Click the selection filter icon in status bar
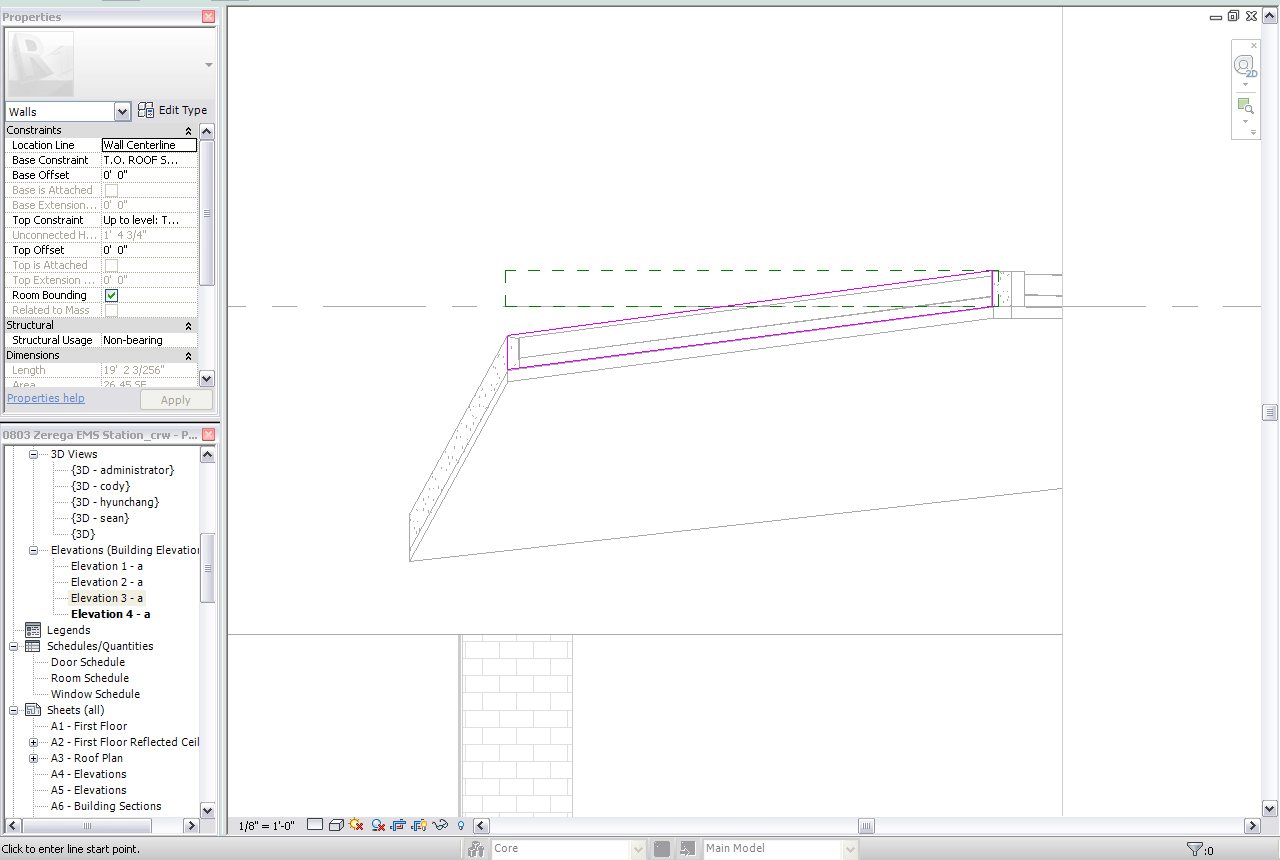The height and width of the screenshot is (860, 1280). point(1194,849)
